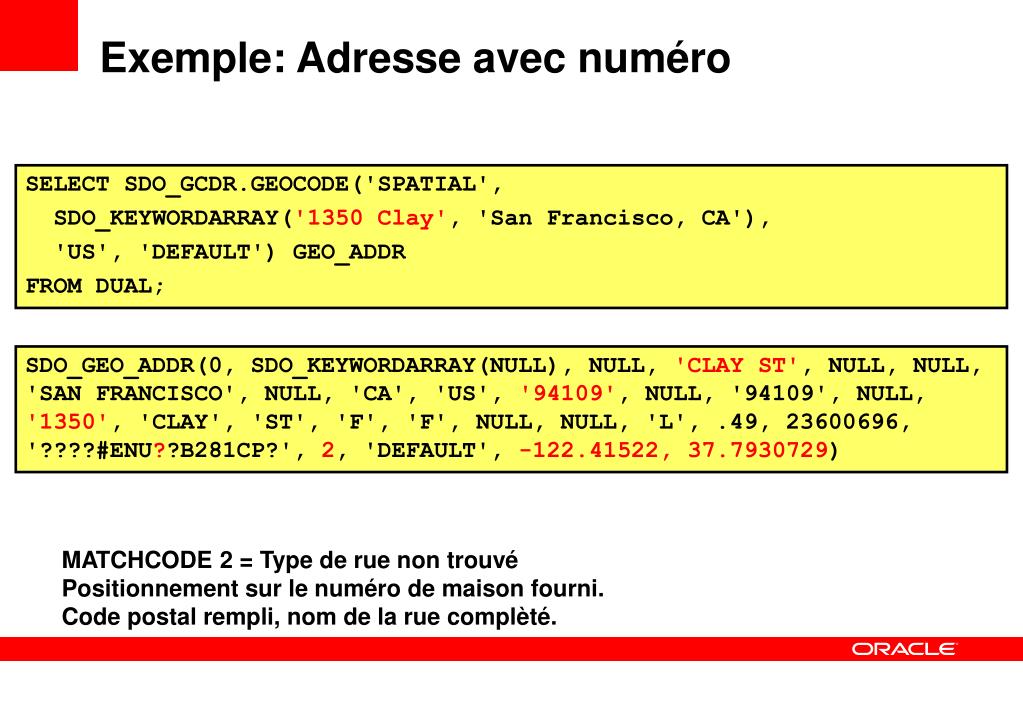Click the red match code 2 in the result
Screen dimensions: 1023x708
(328, 450)
